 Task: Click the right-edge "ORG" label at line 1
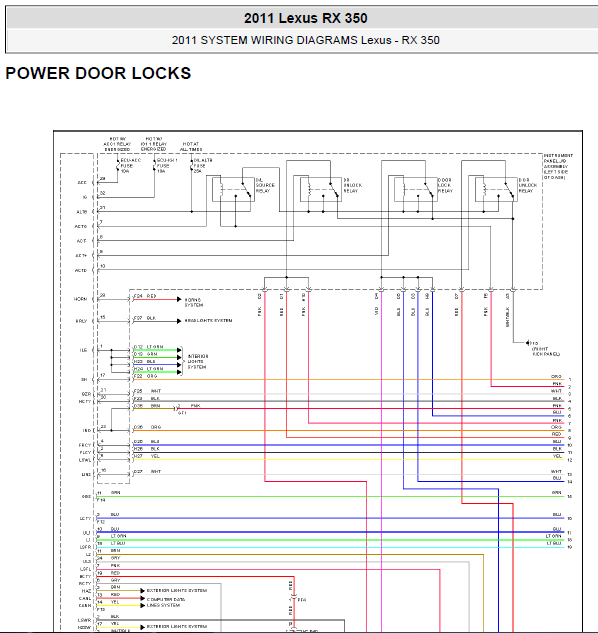[556, 376]
